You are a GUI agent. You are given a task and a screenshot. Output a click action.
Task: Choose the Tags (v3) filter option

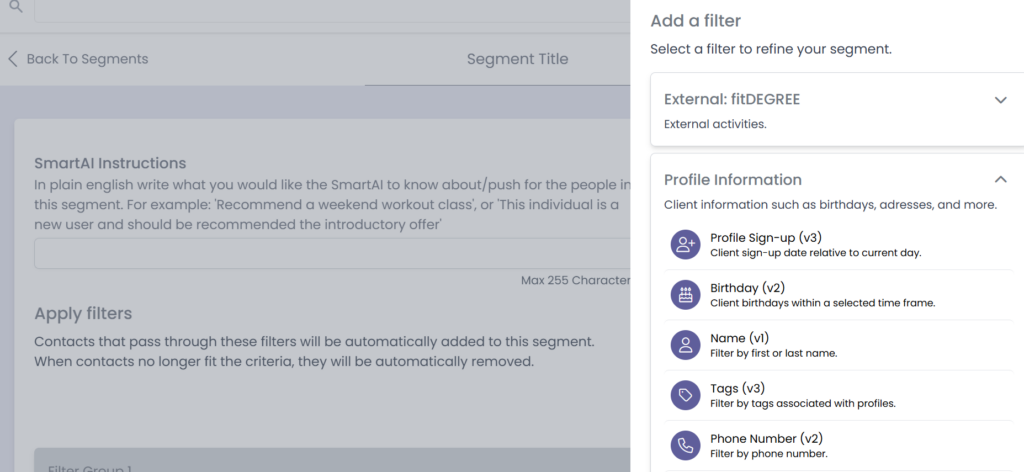click(x=738, y=388)
